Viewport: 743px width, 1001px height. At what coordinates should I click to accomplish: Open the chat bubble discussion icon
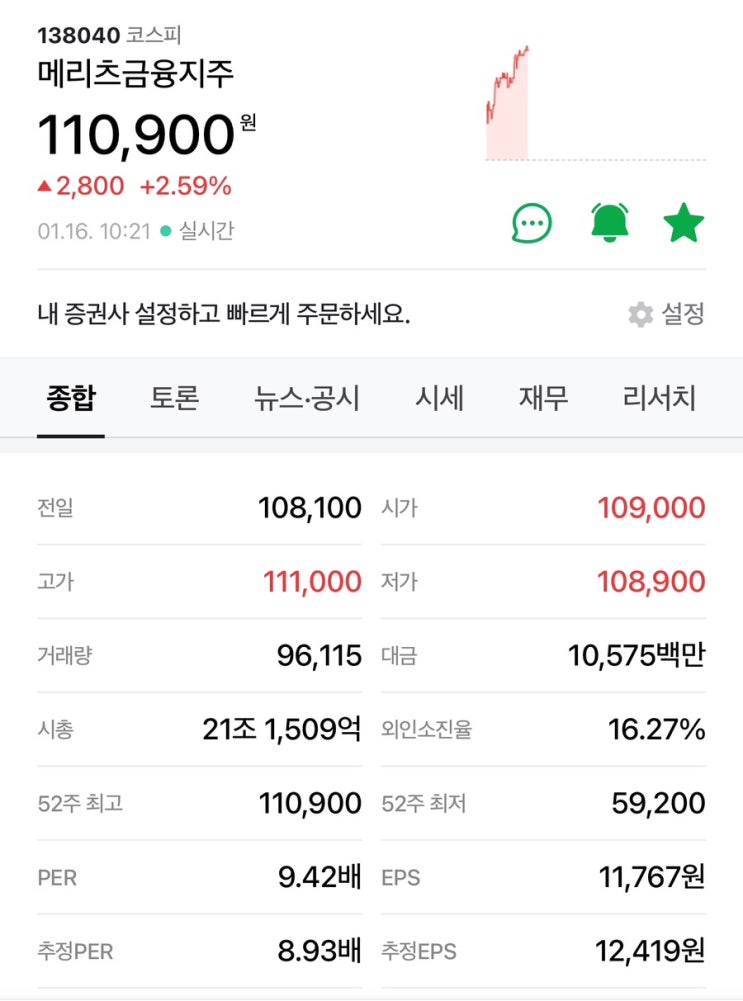532,223
